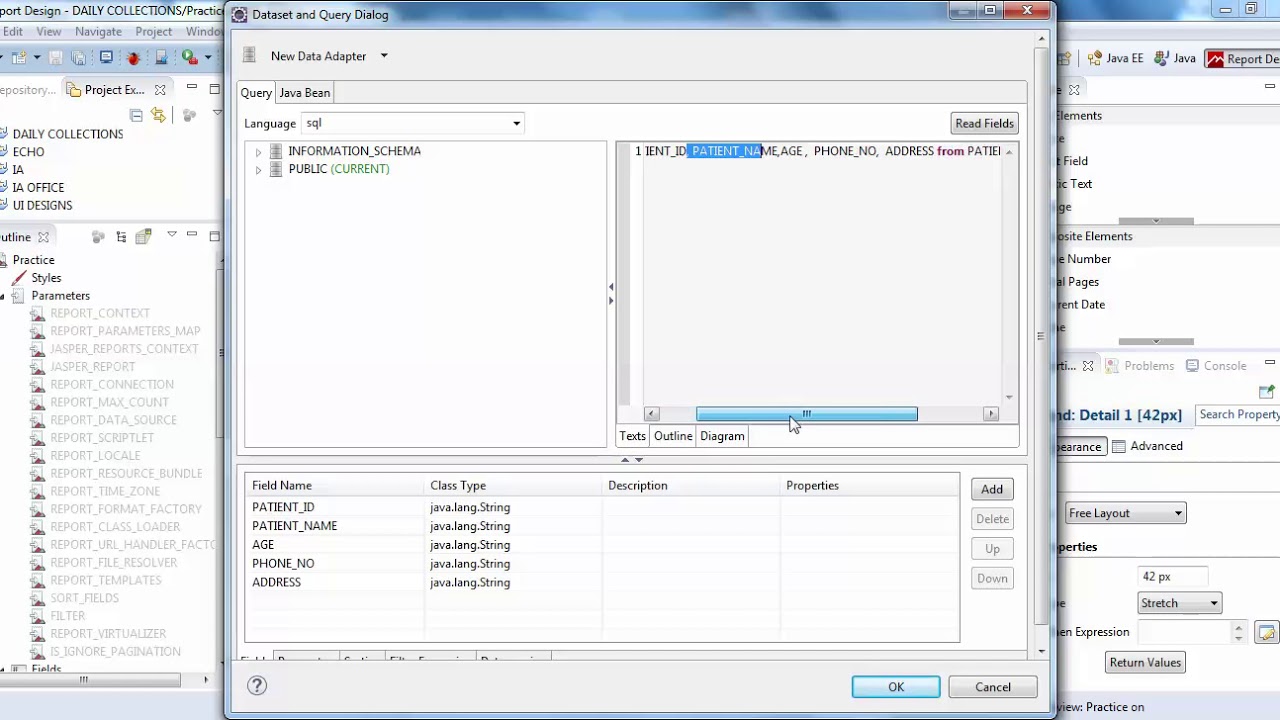Open the Outline view menu triangle
The image size is (1280, 720).
[x=171, y=236]
